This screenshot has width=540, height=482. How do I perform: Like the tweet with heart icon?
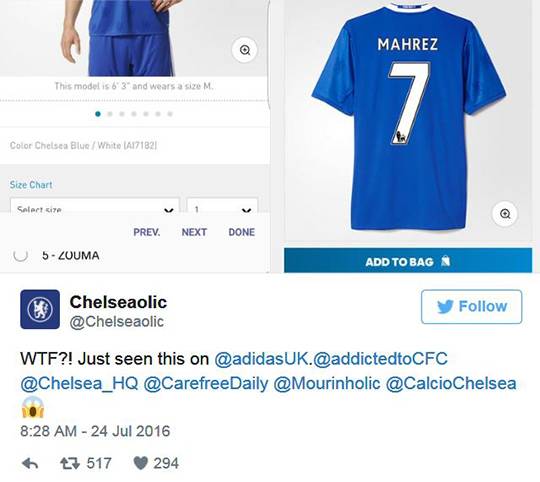(x=141, y=463)
